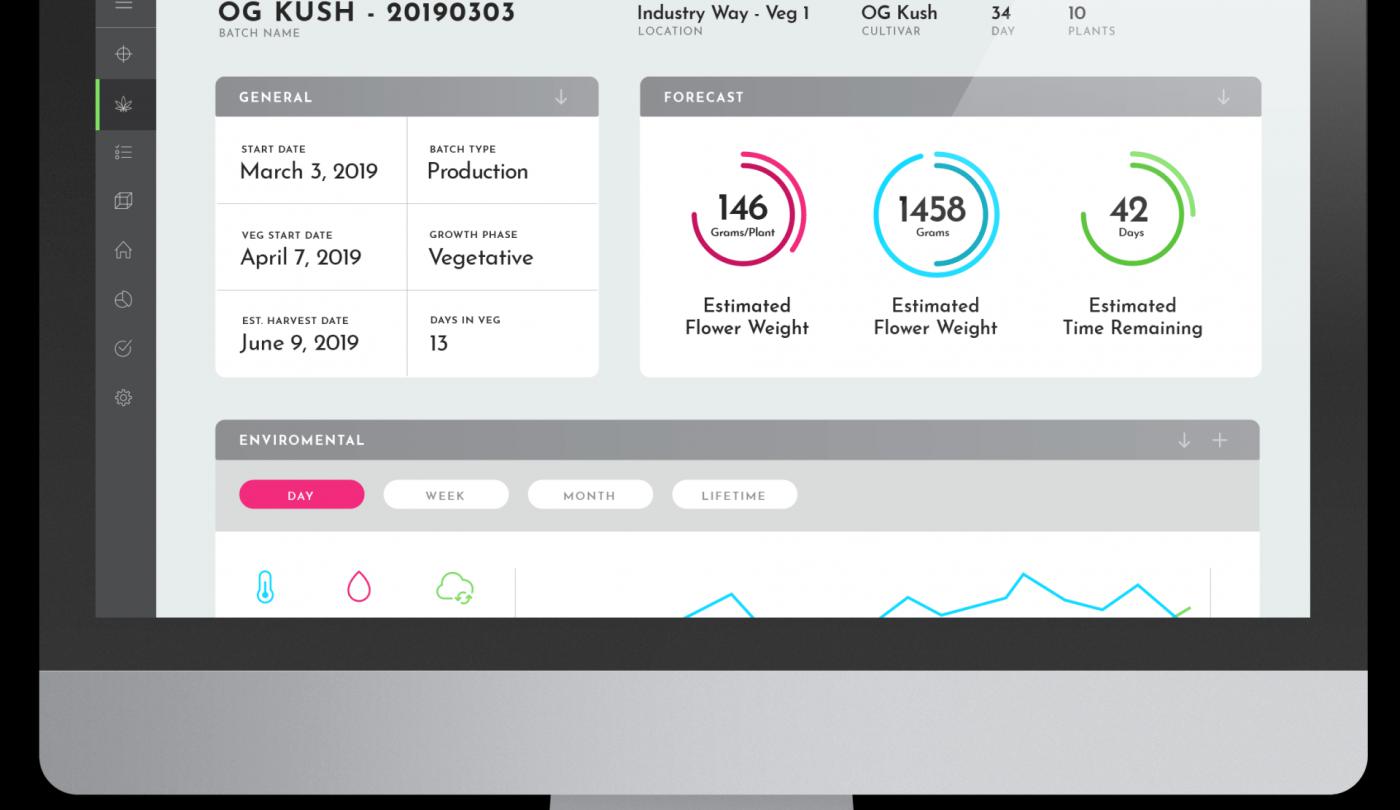Screen dimensions: 1400x810
Task: Click the harvest date June 9, 2019
Action: [299, 343]
